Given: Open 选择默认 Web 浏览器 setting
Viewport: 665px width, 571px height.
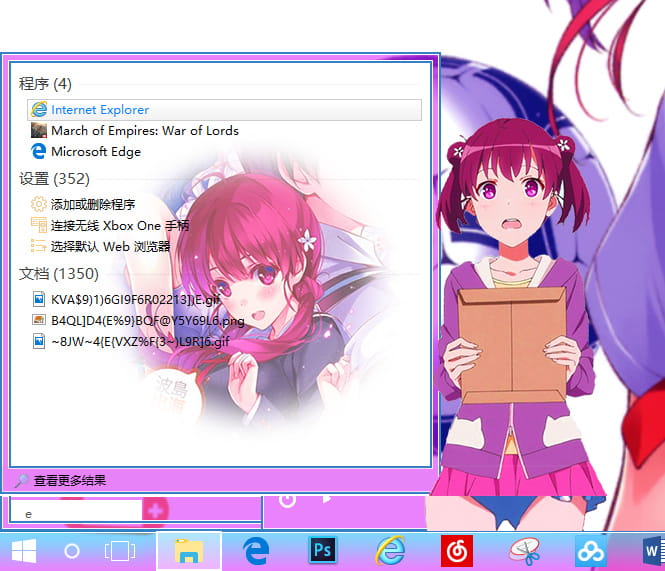Looking at the screenshot, I should coord(110,246).
